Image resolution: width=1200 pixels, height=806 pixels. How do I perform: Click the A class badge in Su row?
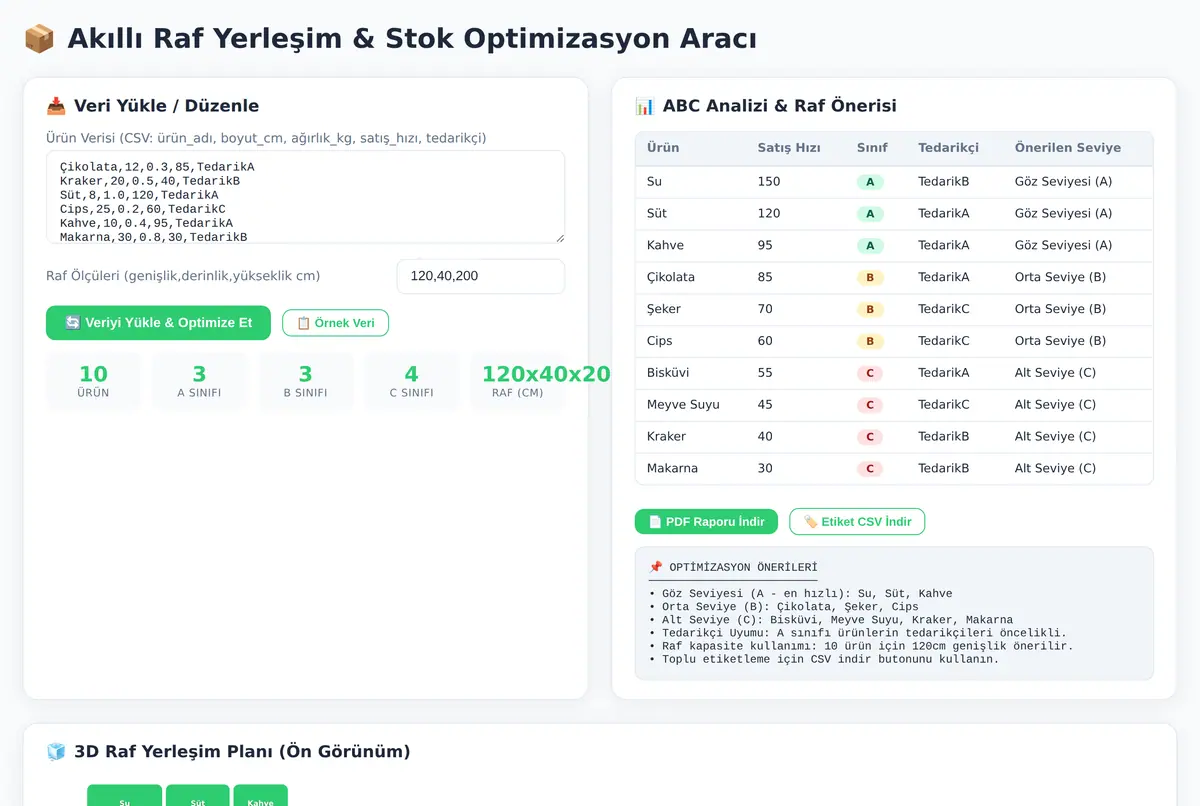[x=870, y=182]
